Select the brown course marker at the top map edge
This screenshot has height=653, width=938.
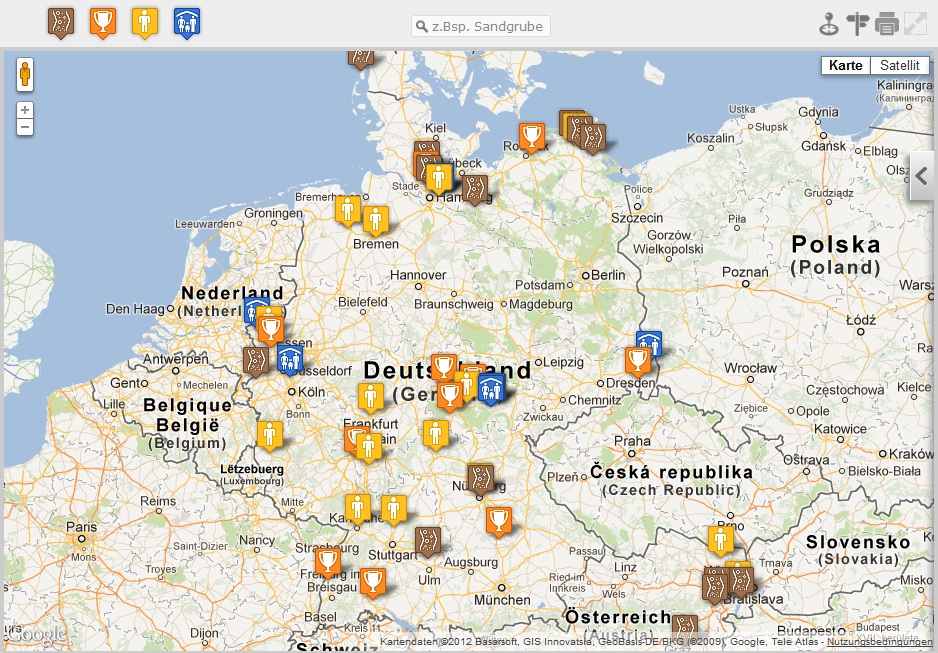tap(361, 59)
